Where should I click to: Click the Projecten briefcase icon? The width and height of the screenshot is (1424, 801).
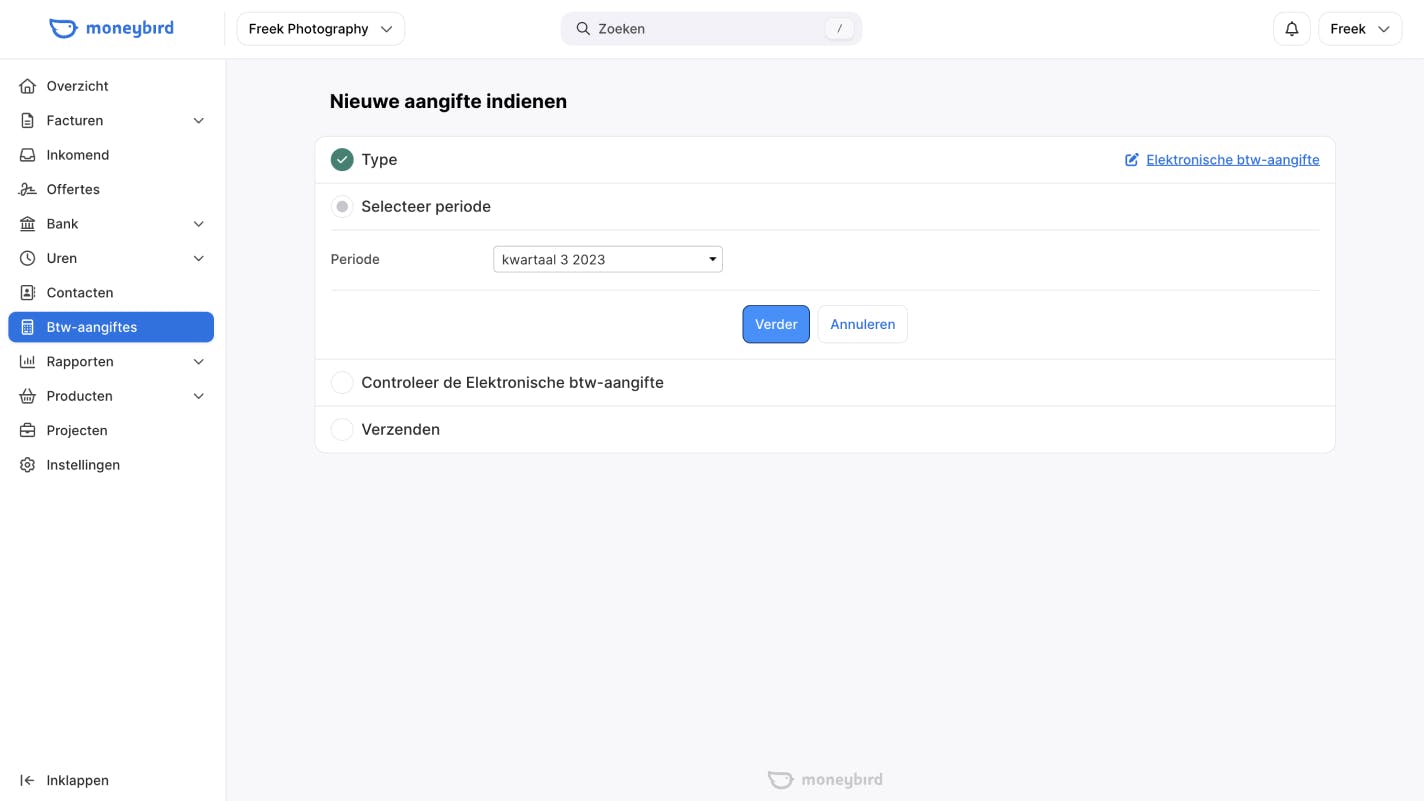pos(28,430)
